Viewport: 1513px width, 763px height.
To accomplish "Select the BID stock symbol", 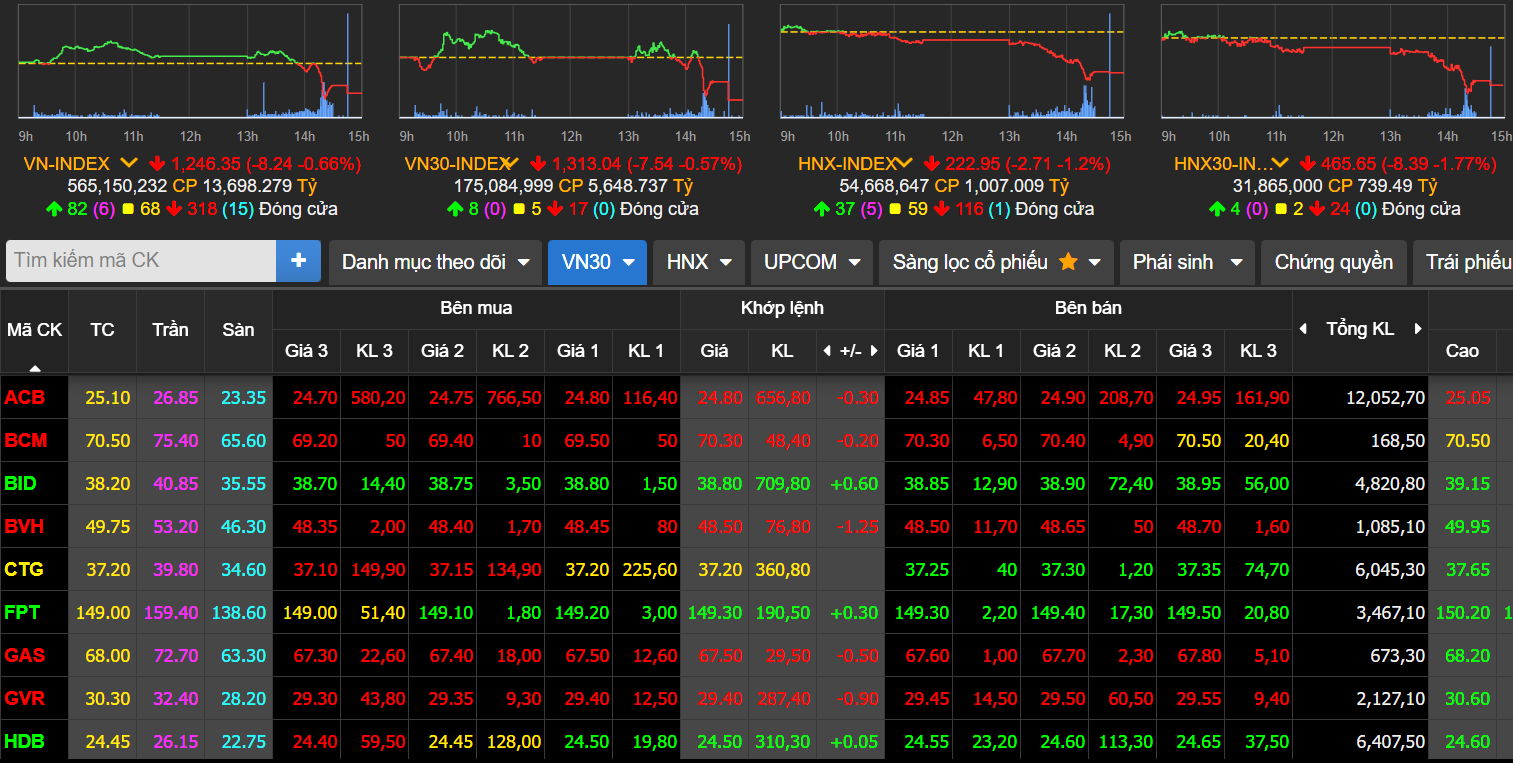I will tap(21, 484).
